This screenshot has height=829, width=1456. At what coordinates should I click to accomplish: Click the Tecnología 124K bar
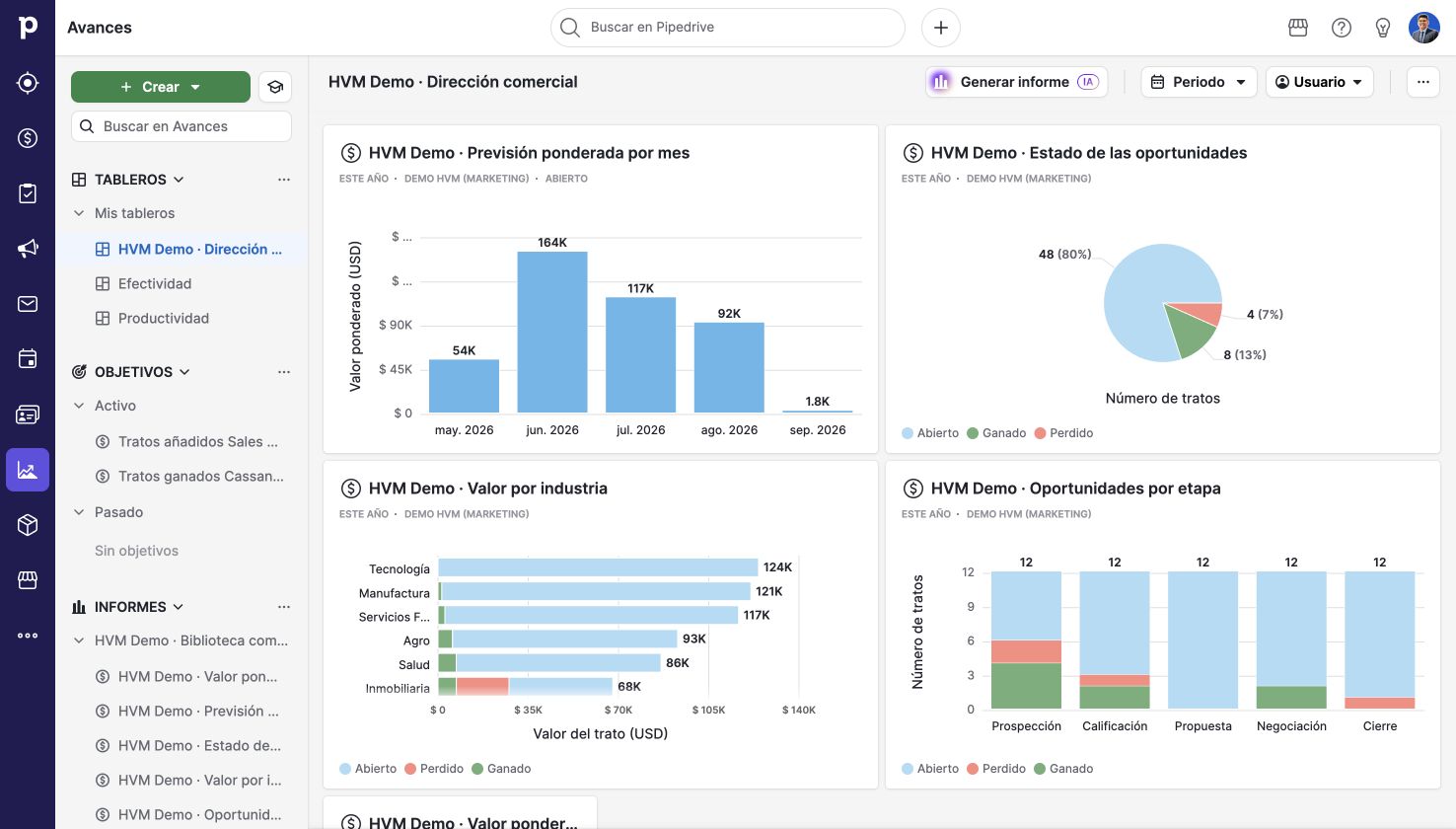click(598, 567)
